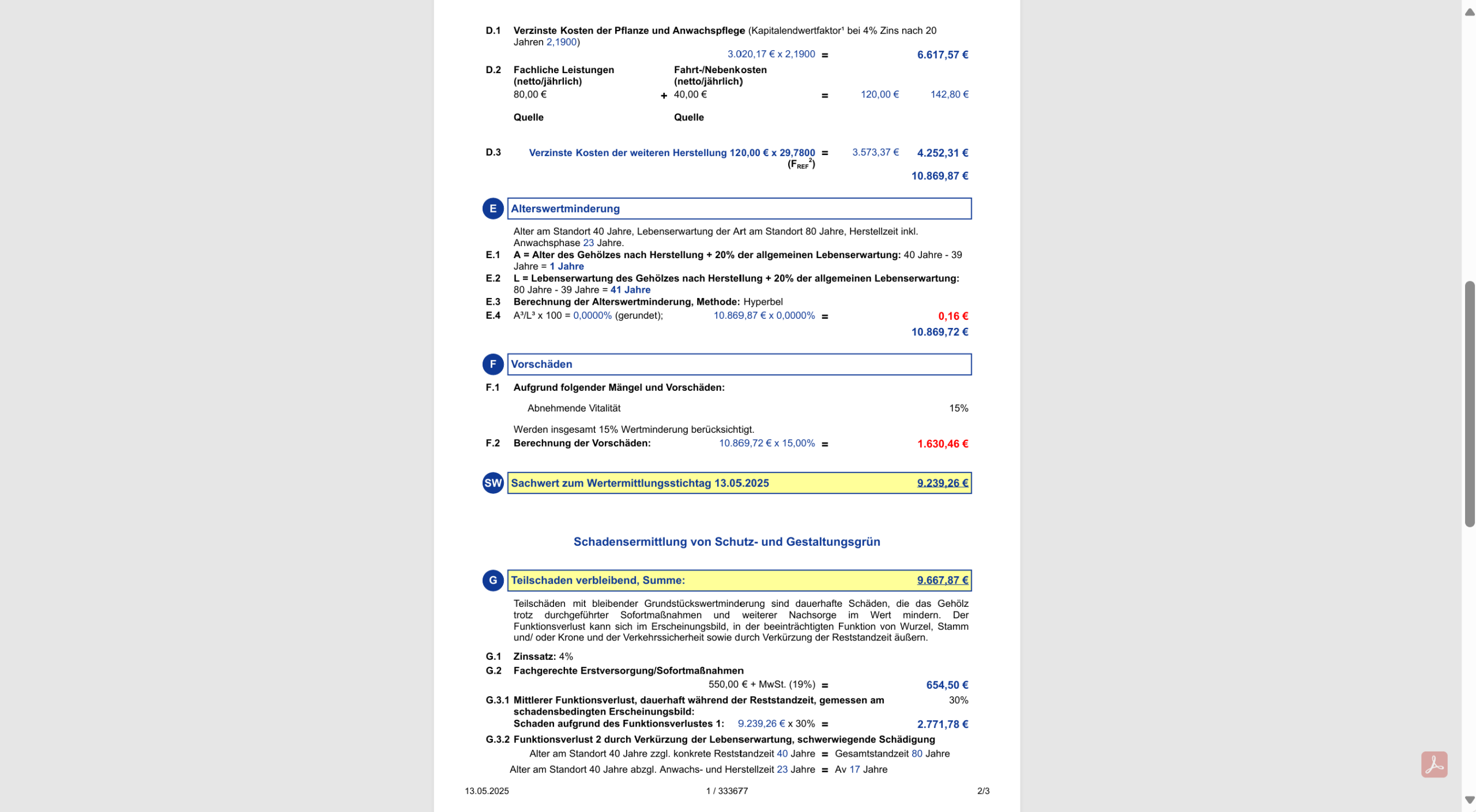Click the blue 120,00 € value in D.2
This screenshot has height=812, width=1476.
(880, 95)
